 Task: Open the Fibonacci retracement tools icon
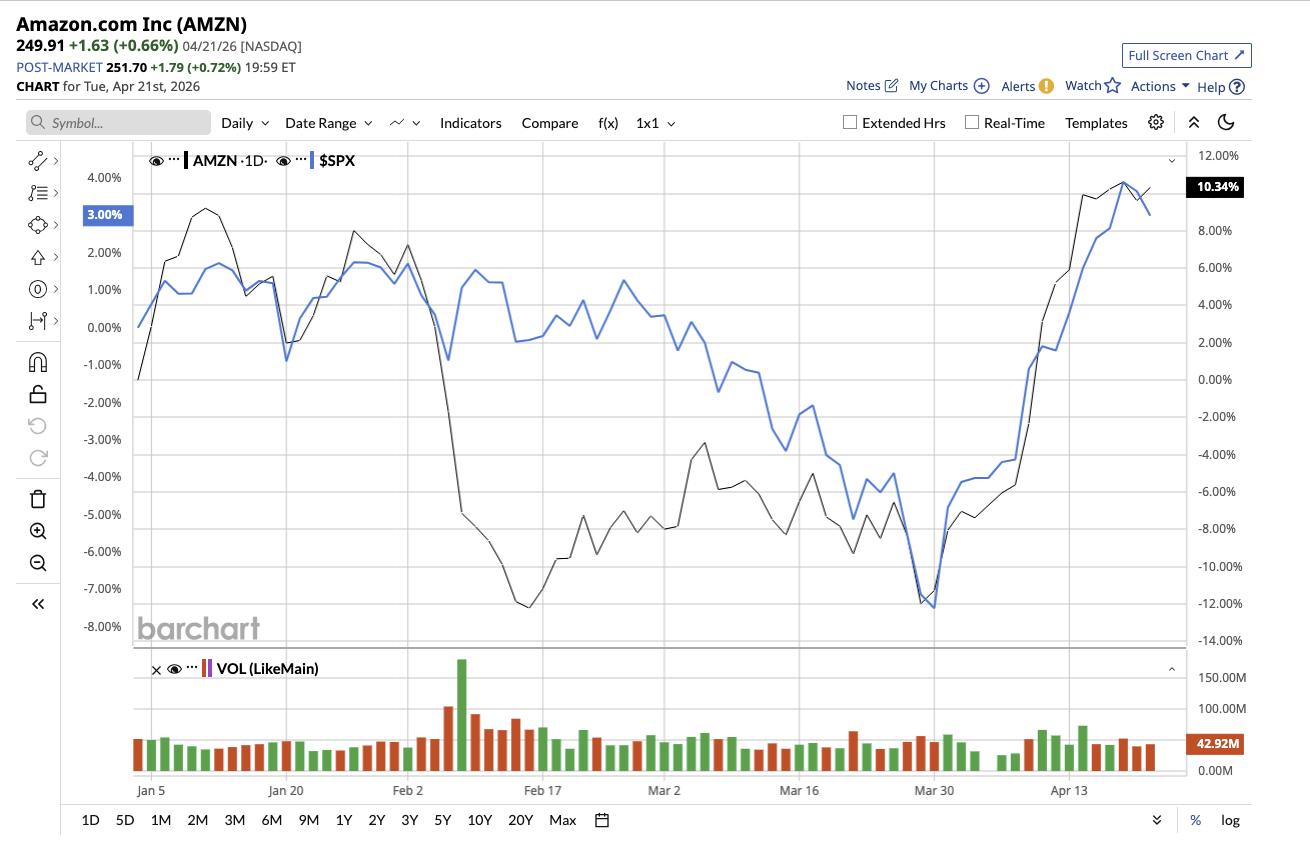click(38, 193)
